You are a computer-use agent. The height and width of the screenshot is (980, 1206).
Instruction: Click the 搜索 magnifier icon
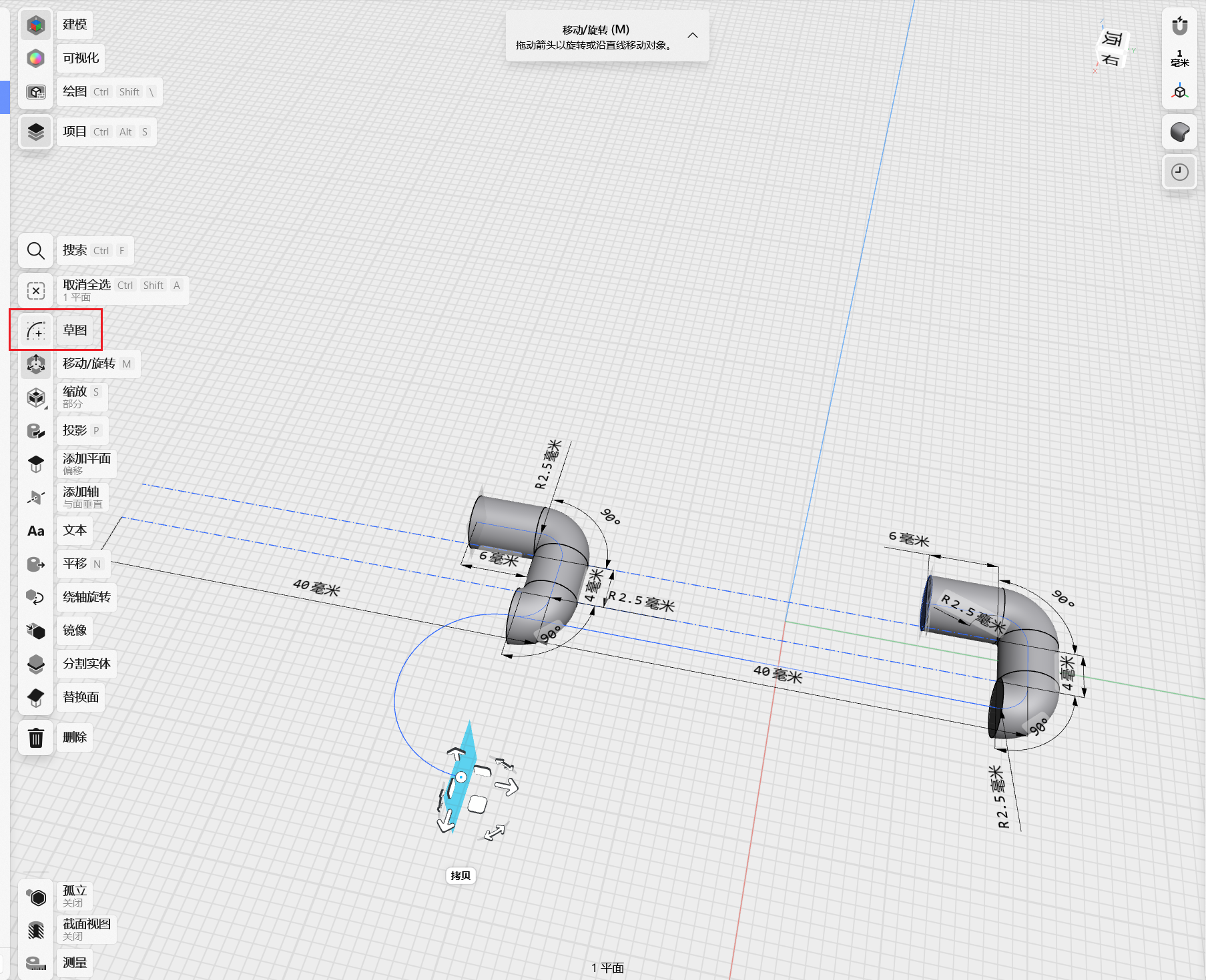pyautogui.click(x=36, y=251)
